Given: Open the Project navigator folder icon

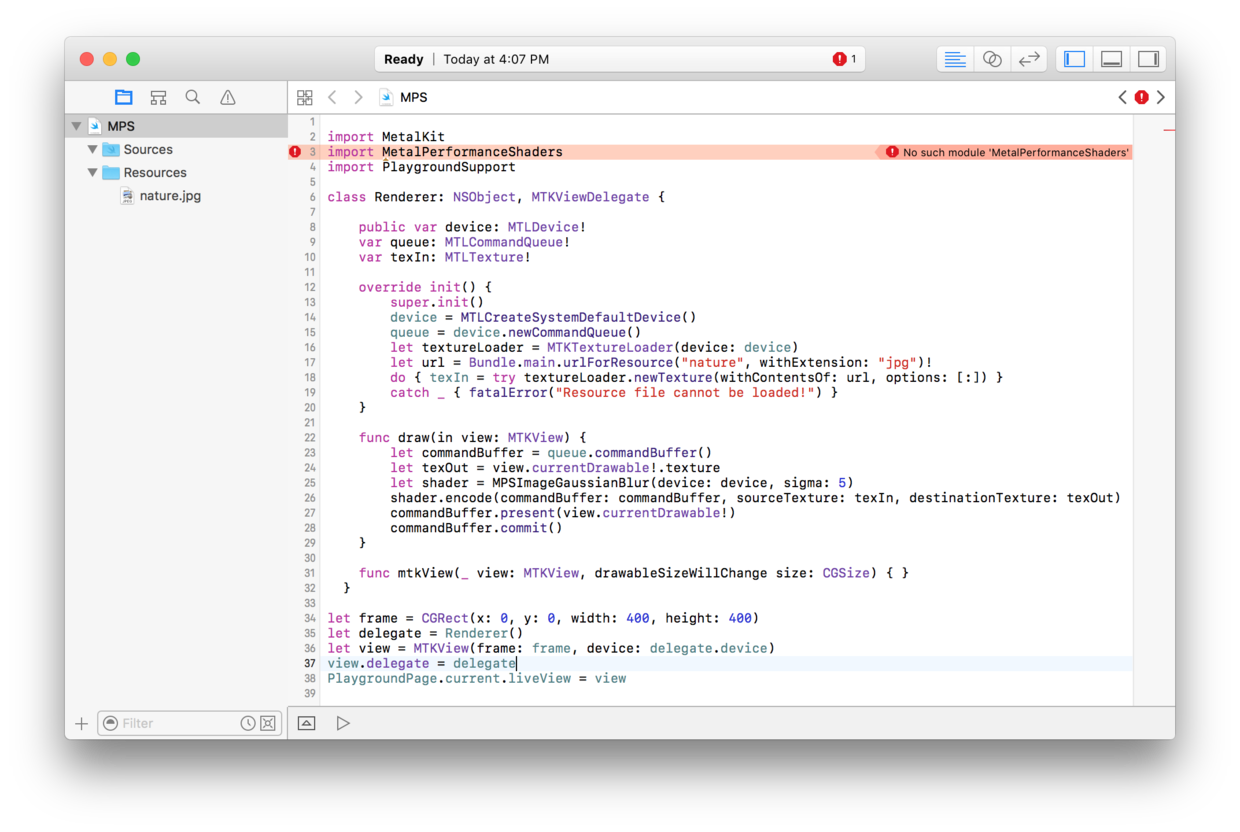Looking at the screenshot, I should [x=123, y=97].
